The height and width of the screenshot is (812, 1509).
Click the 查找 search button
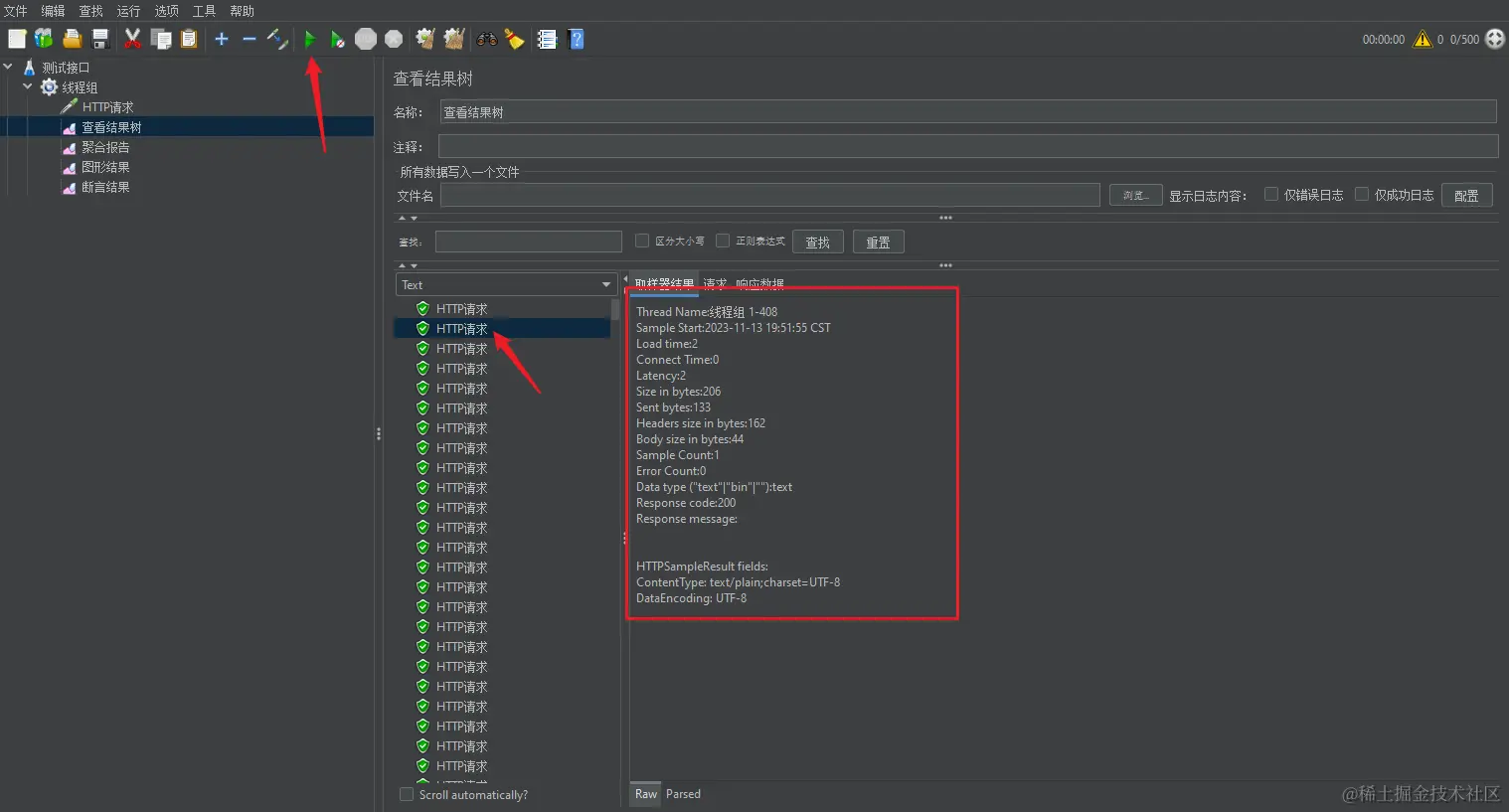[818, 242]
